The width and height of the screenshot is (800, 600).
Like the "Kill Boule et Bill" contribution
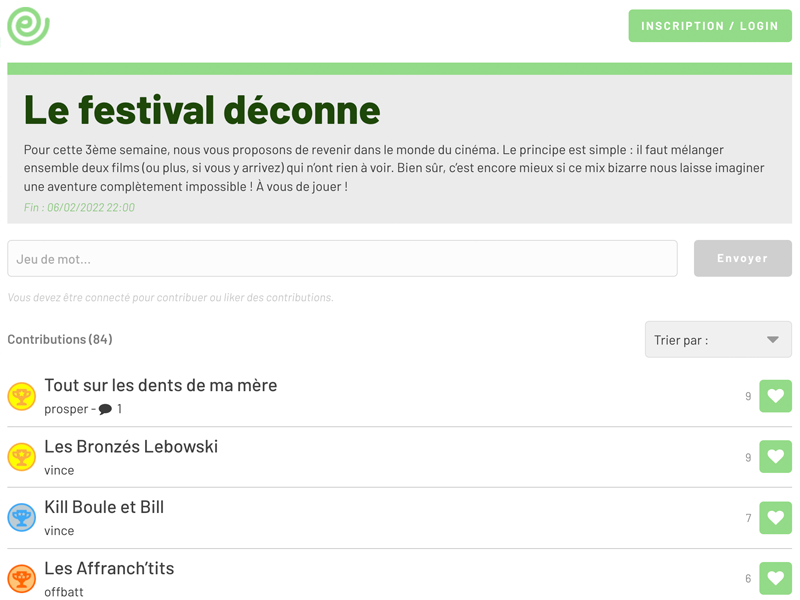(775, 518)
